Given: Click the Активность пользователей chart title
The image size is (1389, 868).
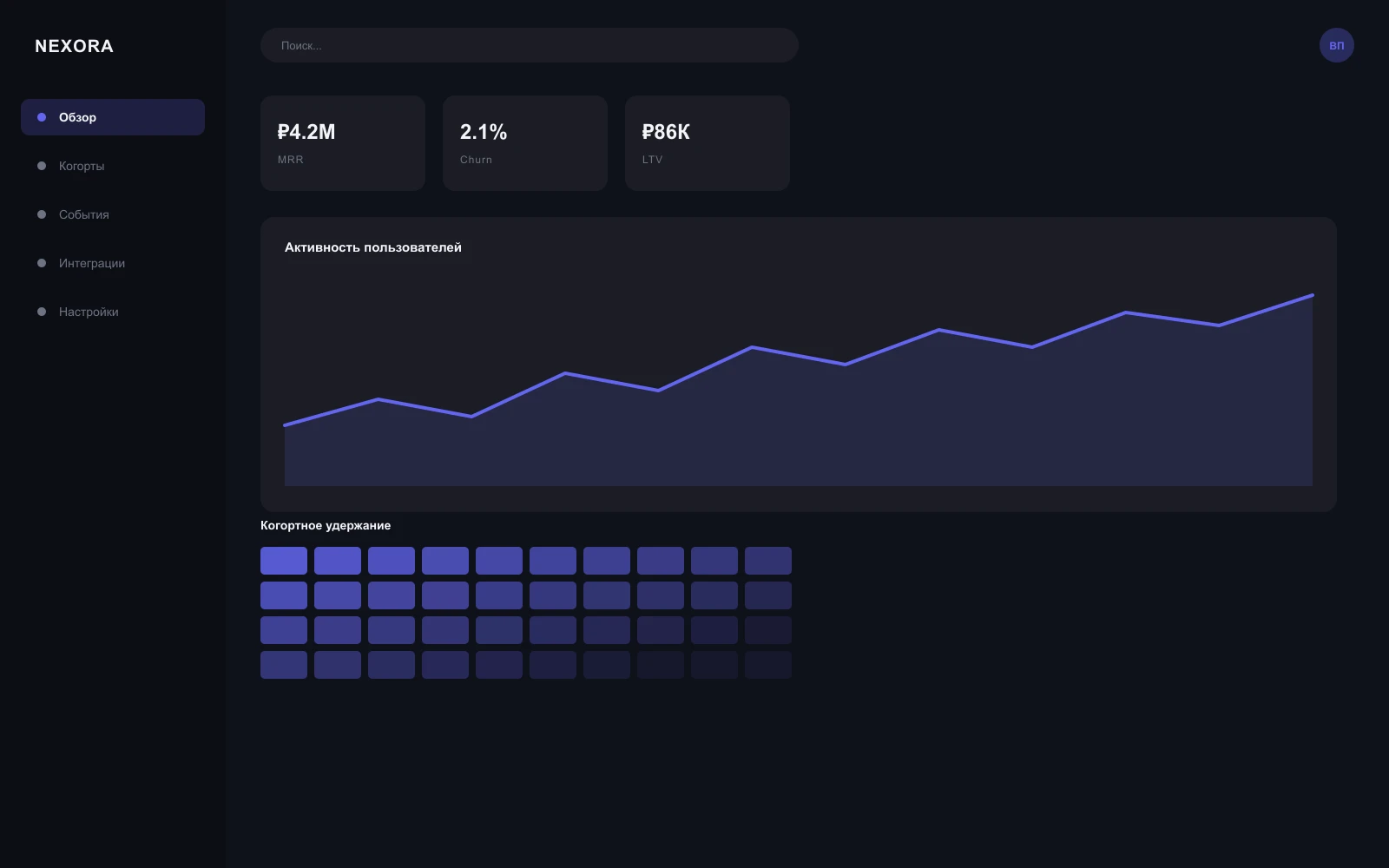Looking at the screenshot, I should 373,247.
